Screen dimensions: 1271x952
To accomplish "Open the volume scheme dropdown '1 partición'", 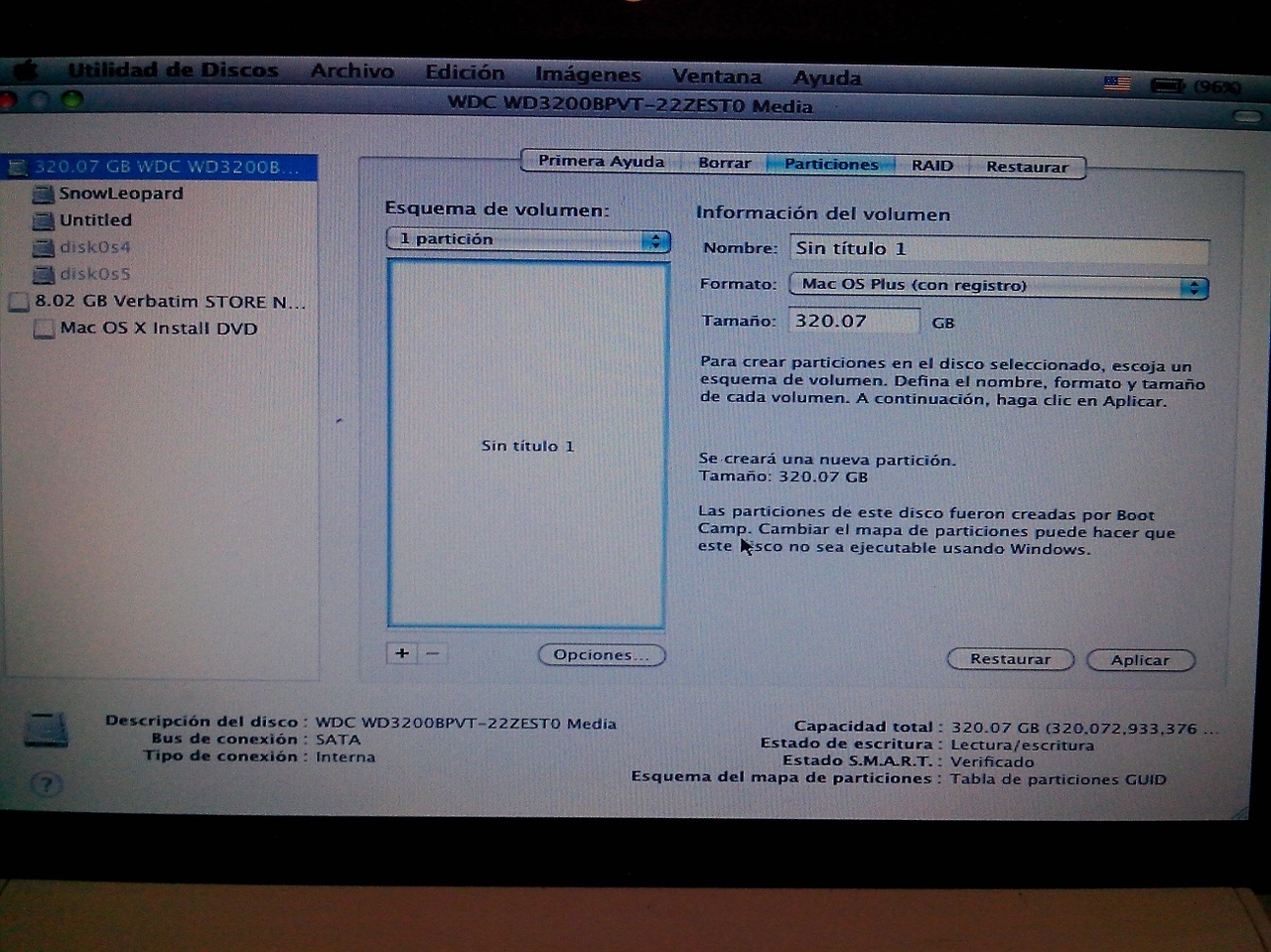I will point(527,240).
